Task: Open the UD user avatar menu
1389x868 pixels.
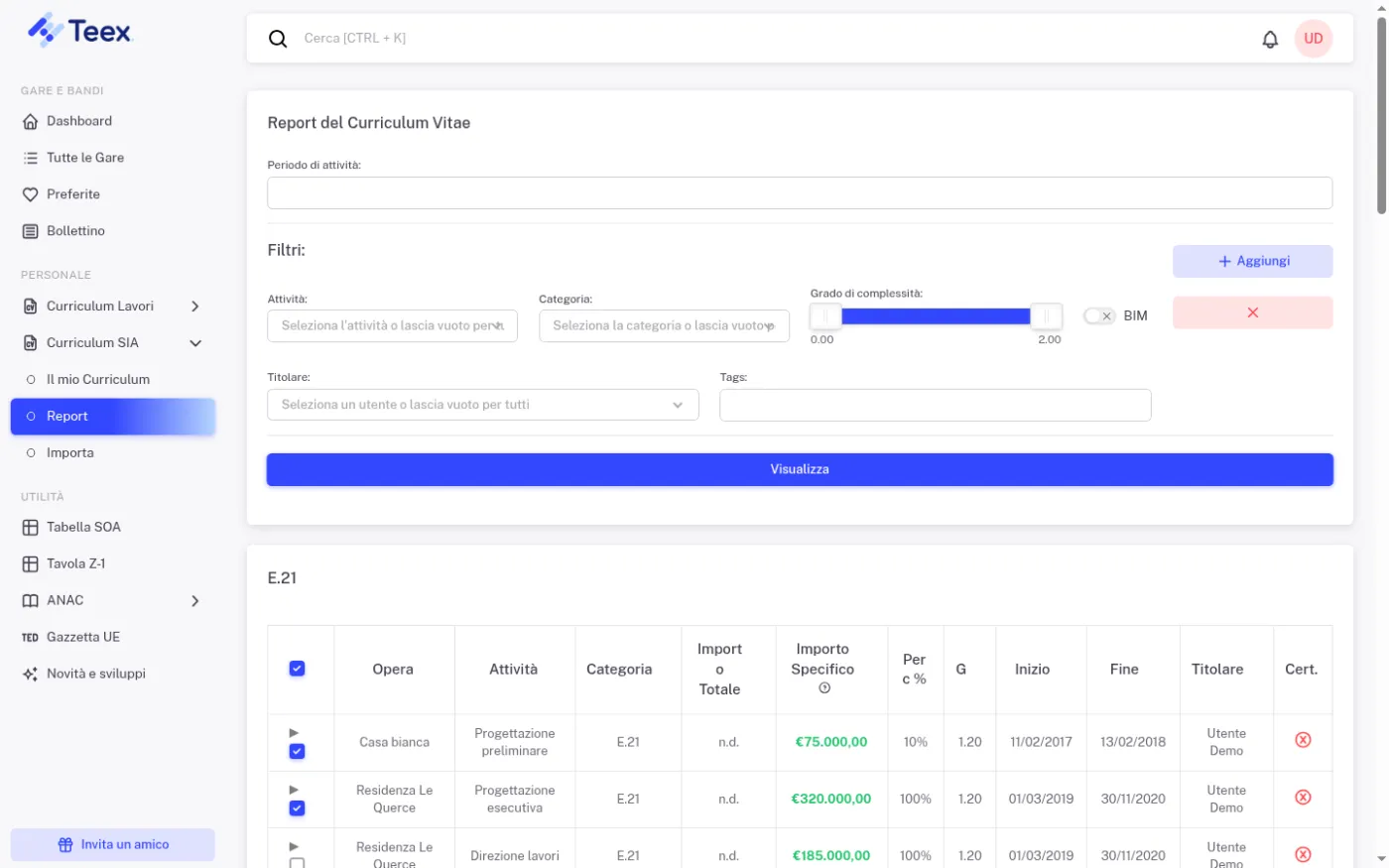Action: point(1314,39)
